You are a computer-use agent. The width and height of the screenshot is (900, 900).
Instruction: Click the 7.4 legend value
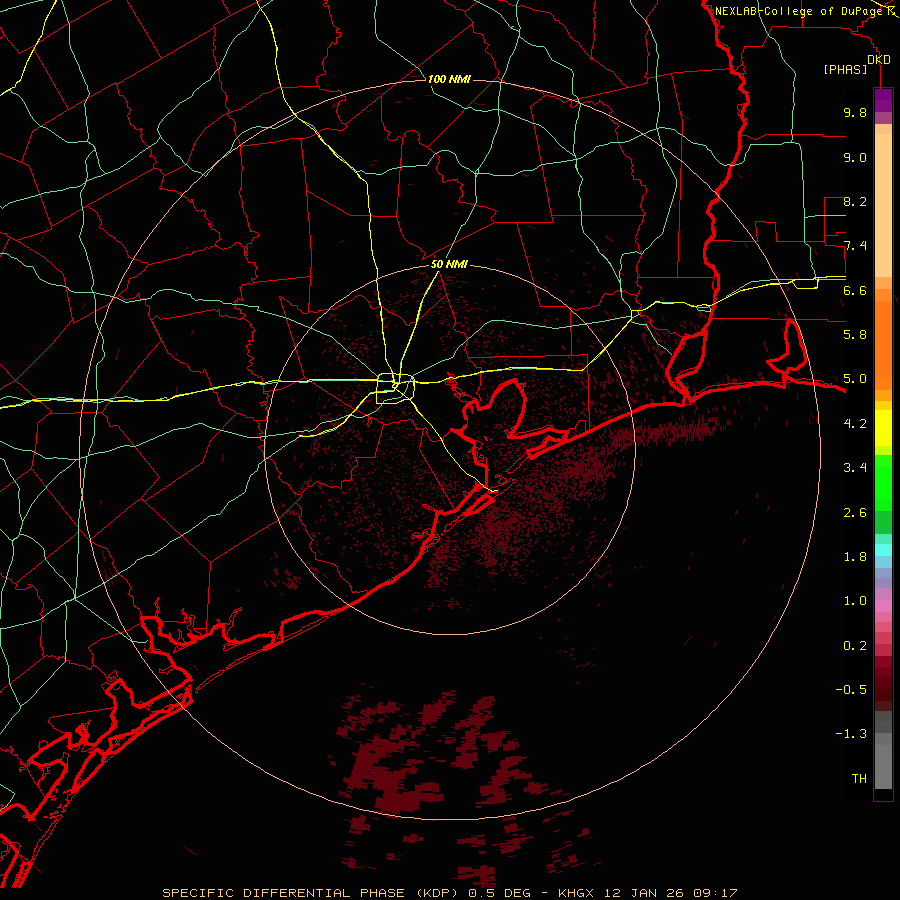(855, 246)
